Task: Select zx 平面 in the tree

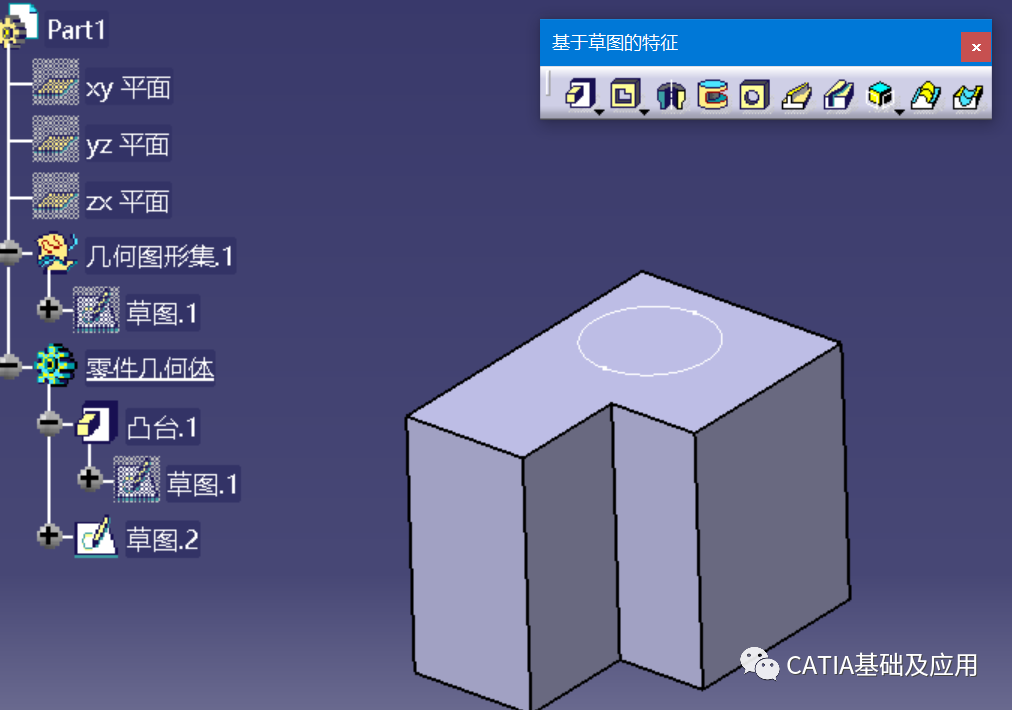Action: (127, 201)
